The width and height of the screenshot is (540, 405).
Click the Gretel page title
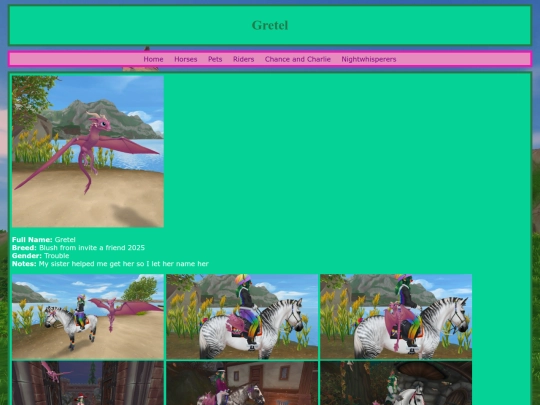tap(270, 25)
